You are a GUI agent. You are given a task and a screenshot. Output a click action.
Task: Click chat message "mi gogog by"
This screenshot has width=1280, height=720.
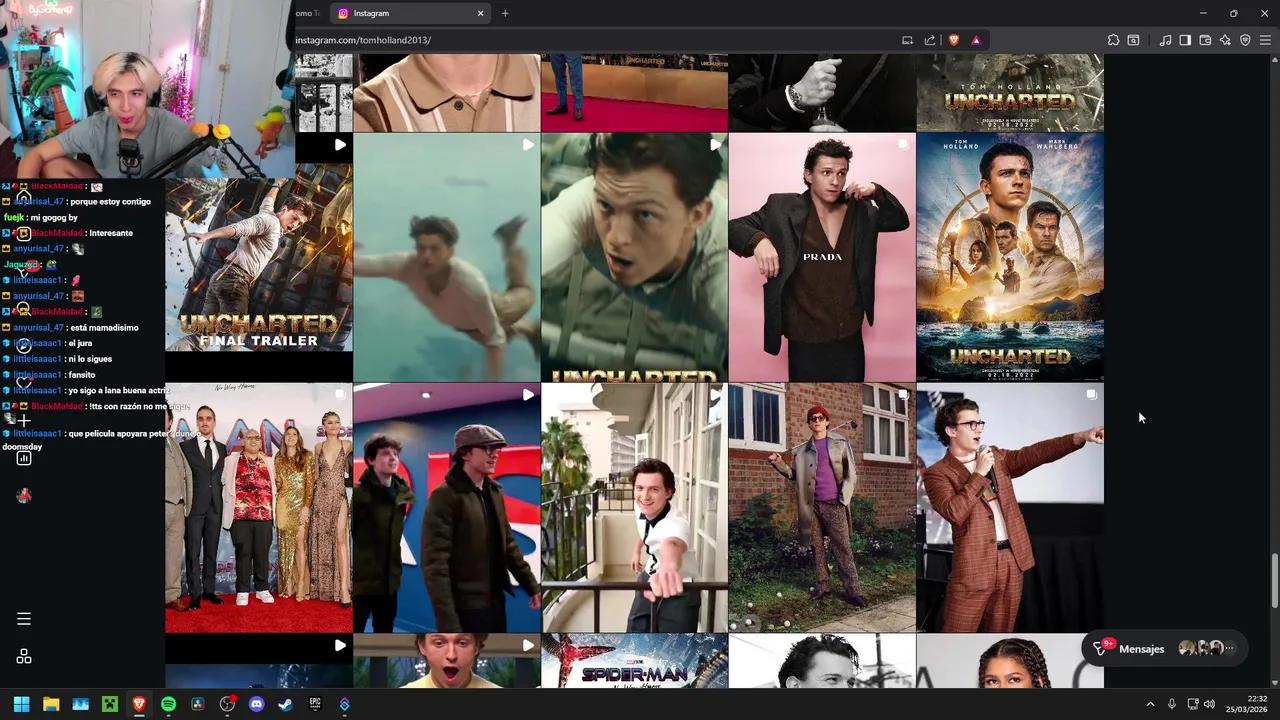[53, 217]
